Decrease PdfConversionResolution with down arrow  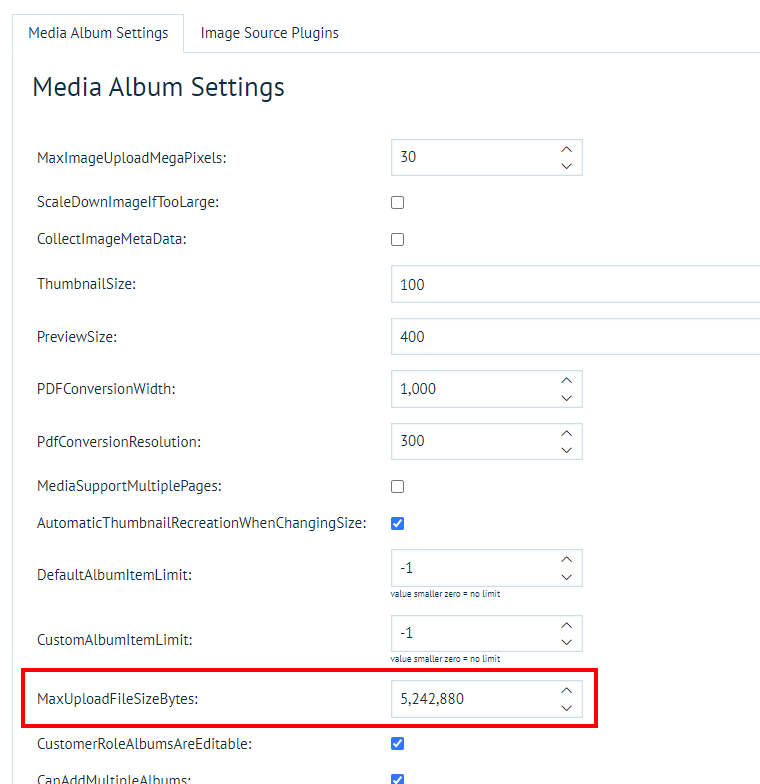(567, 450)
